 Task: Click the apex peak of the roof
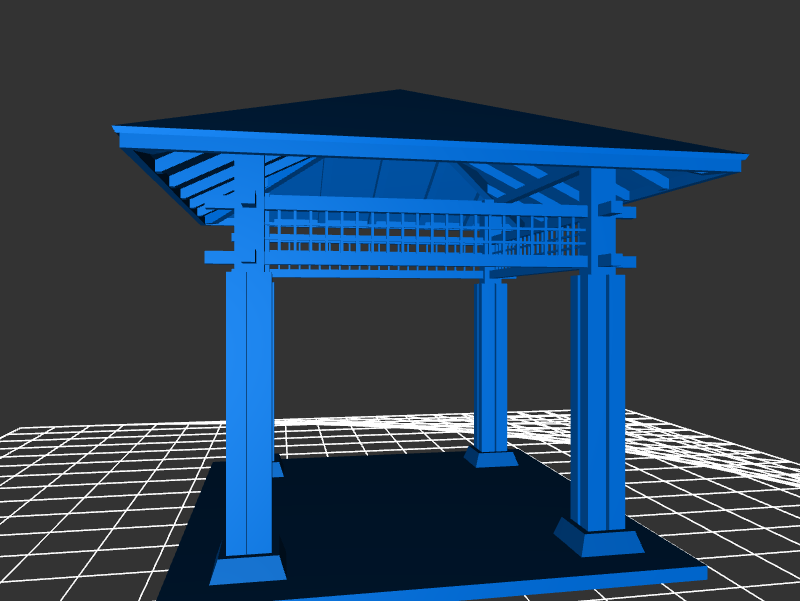400,92
